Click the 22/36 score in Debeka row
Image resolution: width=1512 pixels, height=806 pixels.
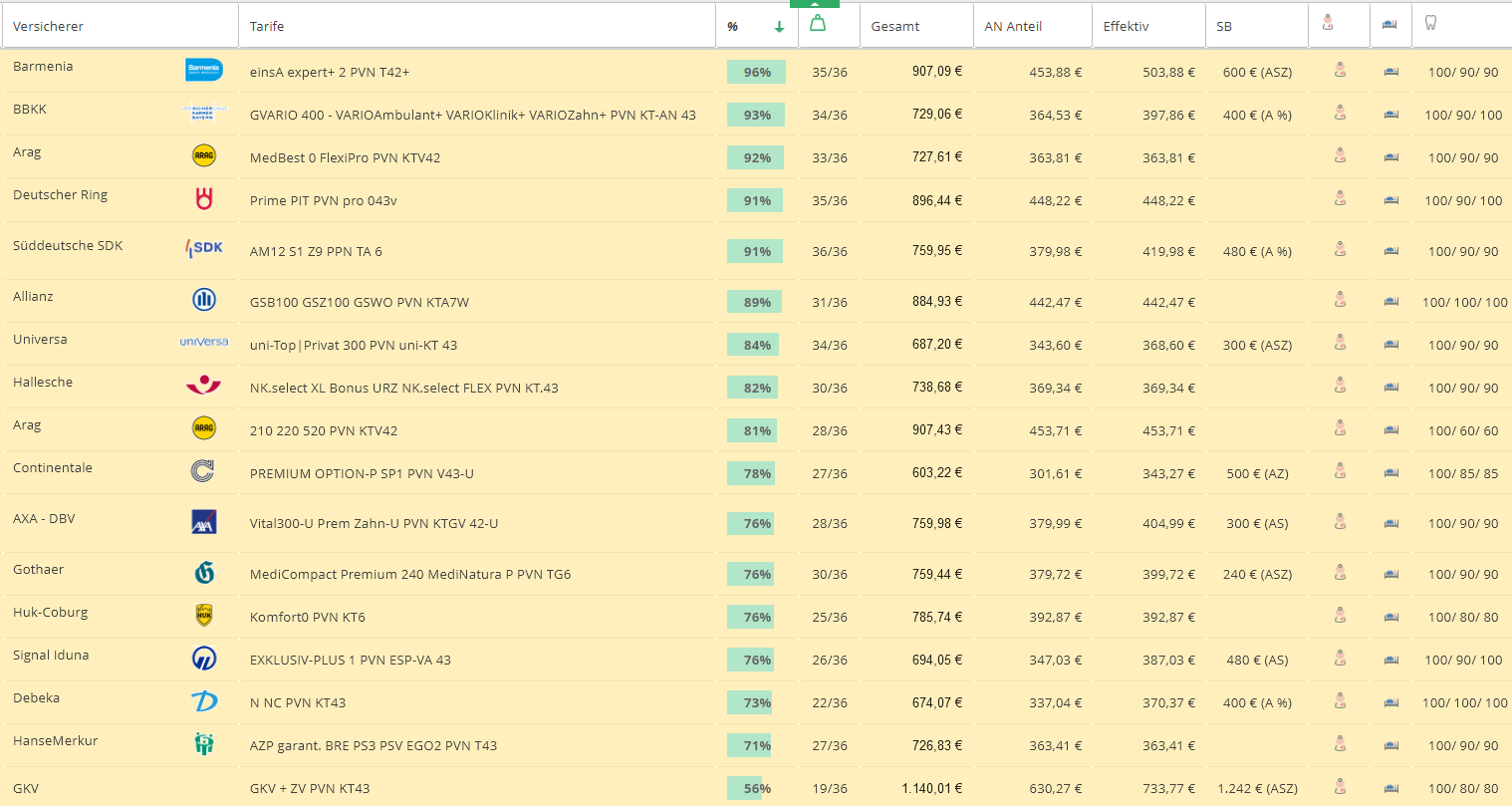[830, 702]
